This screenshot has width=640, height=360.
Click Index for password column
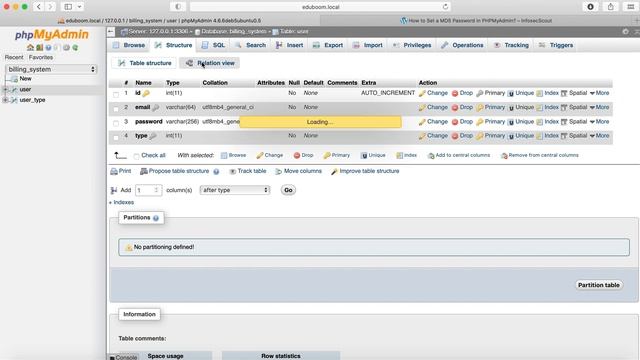[x=547, y=122]
